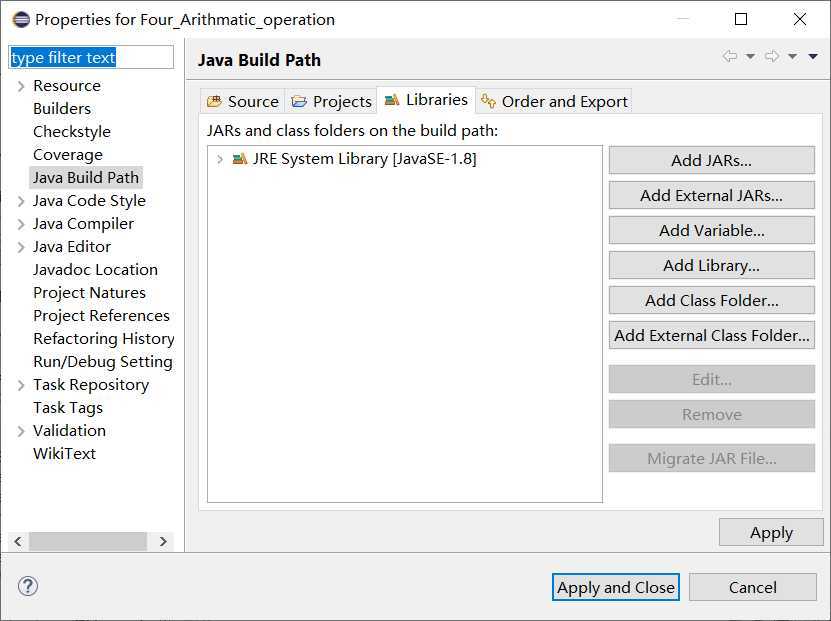Select Javadoc Location in the sidebar

point(95,270)
